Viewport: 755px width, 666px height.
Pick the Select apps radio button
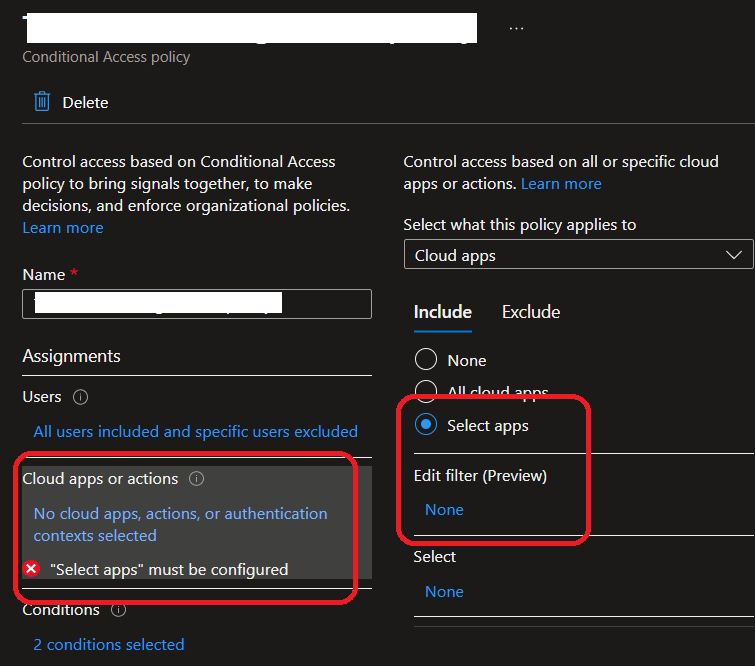(426, 425)
